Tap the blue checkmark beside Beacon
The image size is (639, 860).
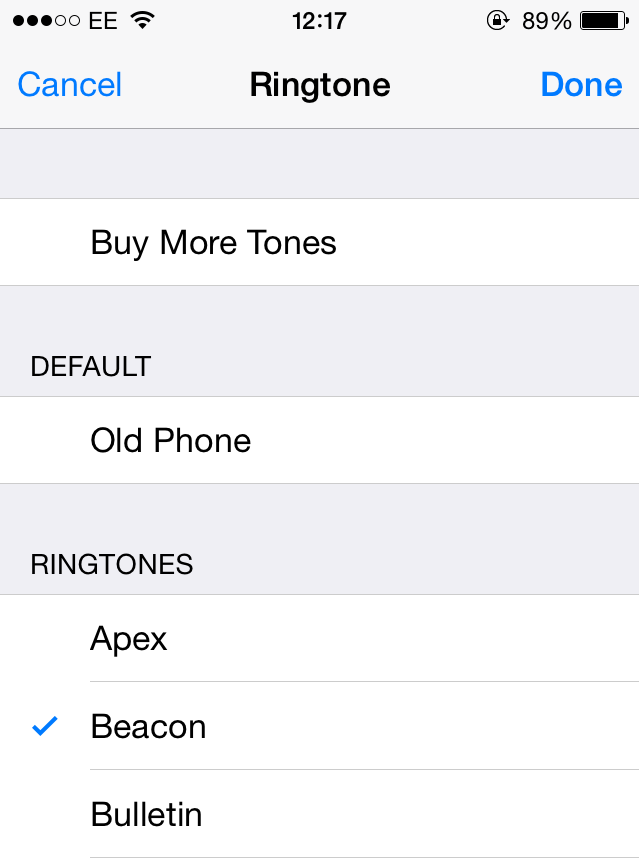coord(44,726)
